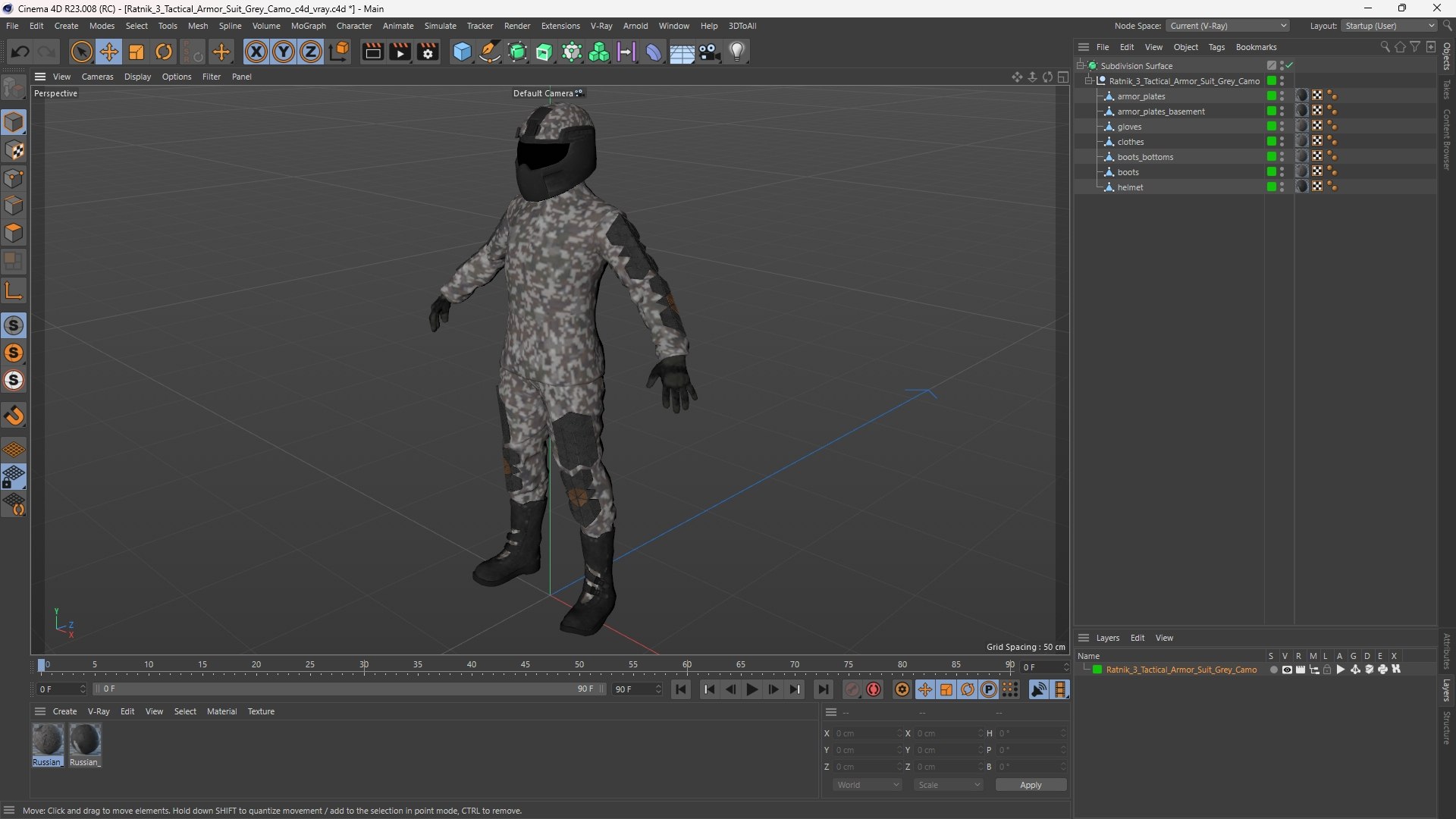The width and height of the screenshot is (1456, 819).
Task: Go to end of animation
Action: point(823,689)
